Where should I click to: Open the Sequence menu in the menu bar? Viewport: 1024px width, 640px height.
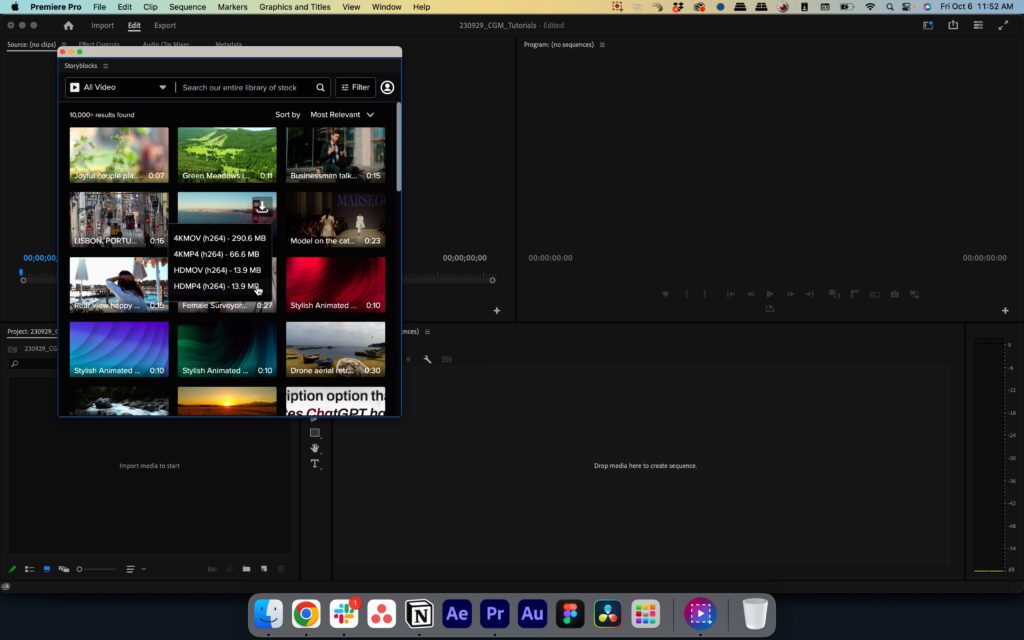(188, 7)
